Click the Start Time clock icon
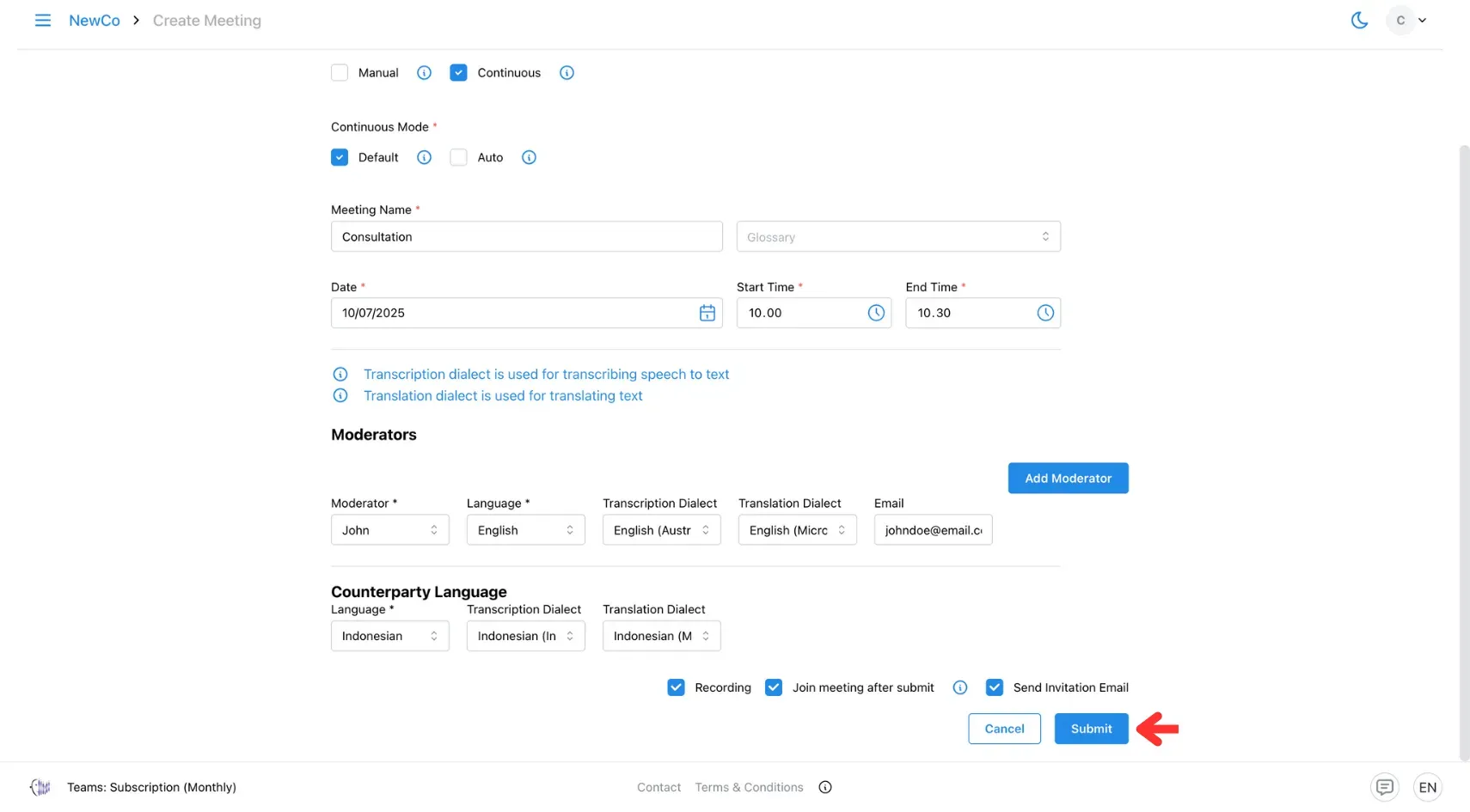Viewport: 1470px width, 812px height. click(875, 313)
